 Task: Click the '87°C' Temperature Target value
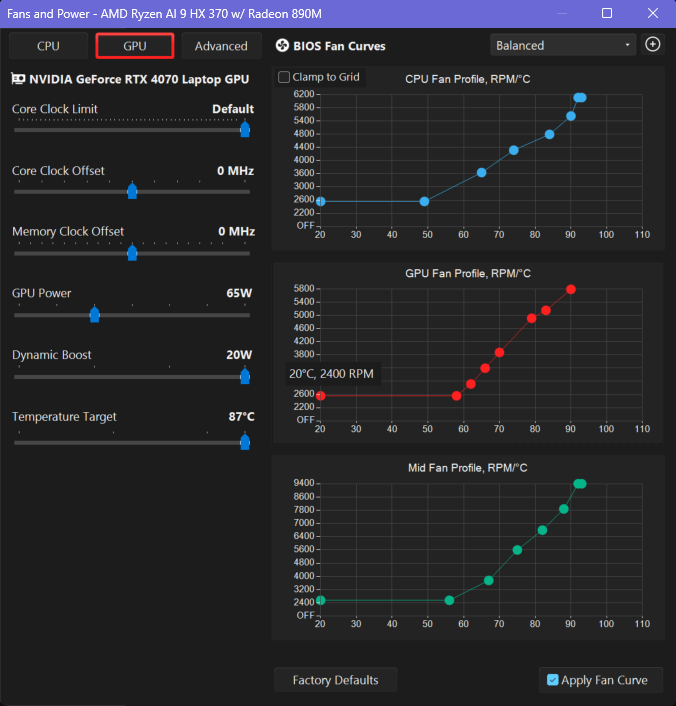tap(241, 416)
